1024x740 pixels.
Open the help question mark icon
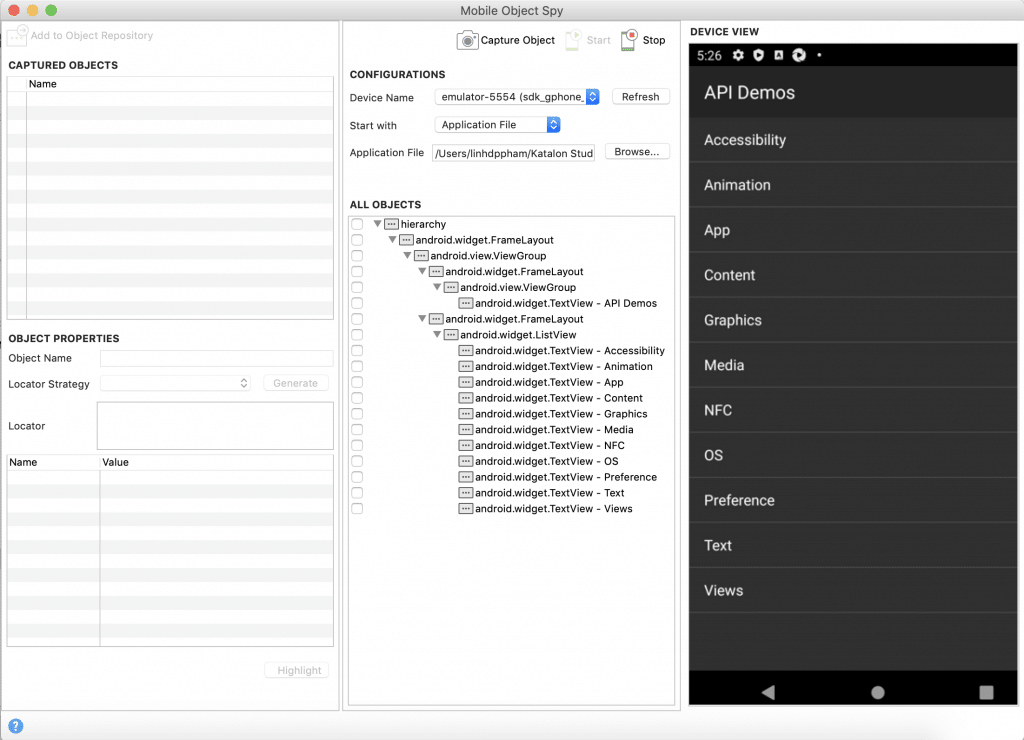pyautogui.click(x=16, y=726)
